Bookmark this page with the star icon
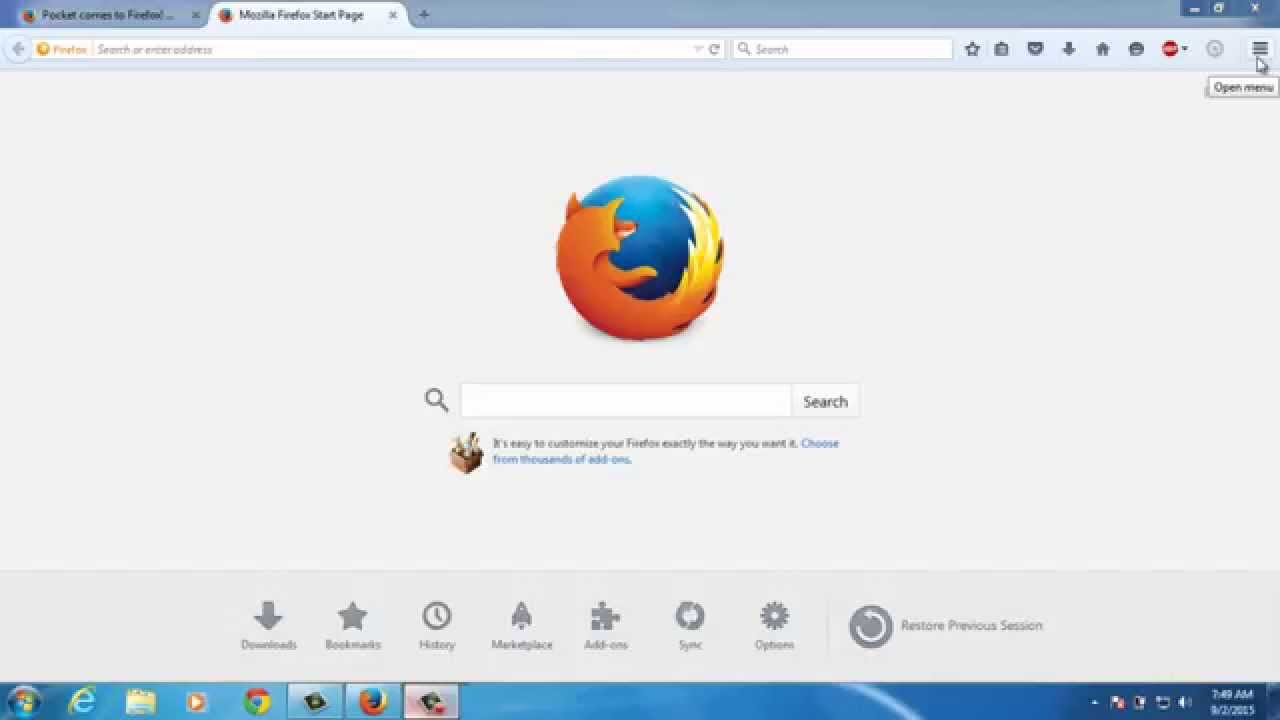 pos(972,48)
